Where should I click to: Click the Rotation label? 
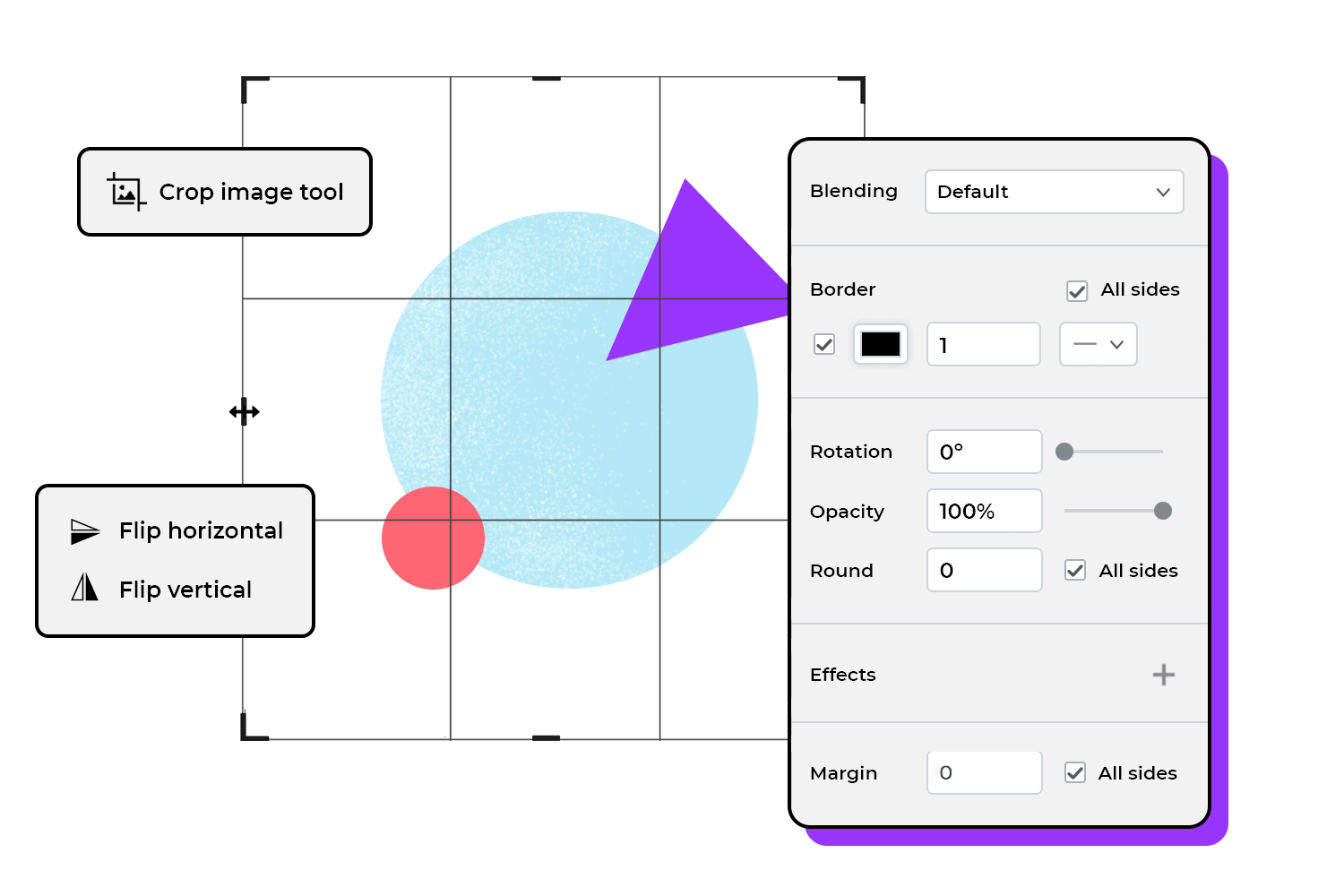click(851, 452)
